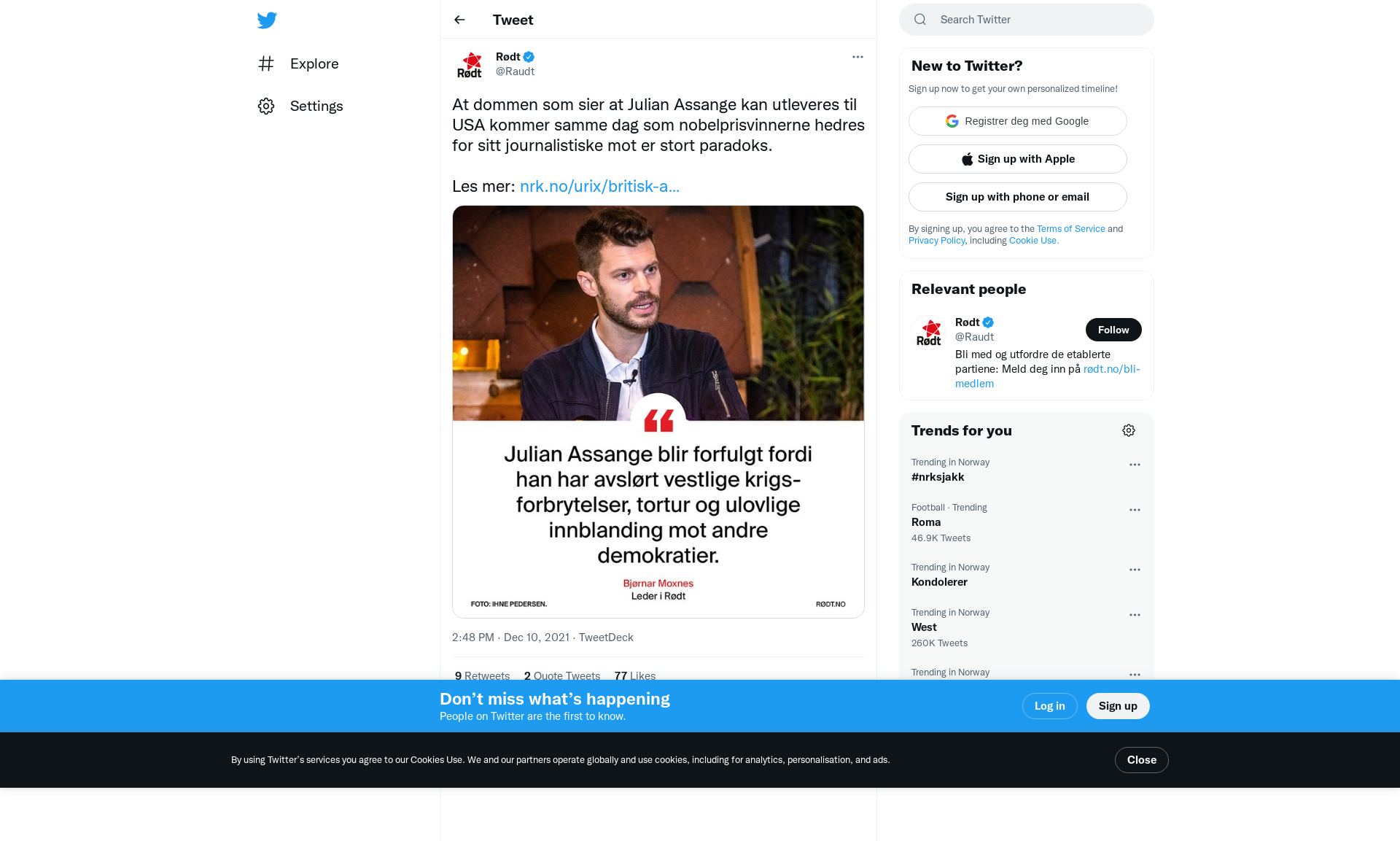1400x841 pixels.
Task: Open the Explore hashtag icon
Action: click(x=266, y=63)
